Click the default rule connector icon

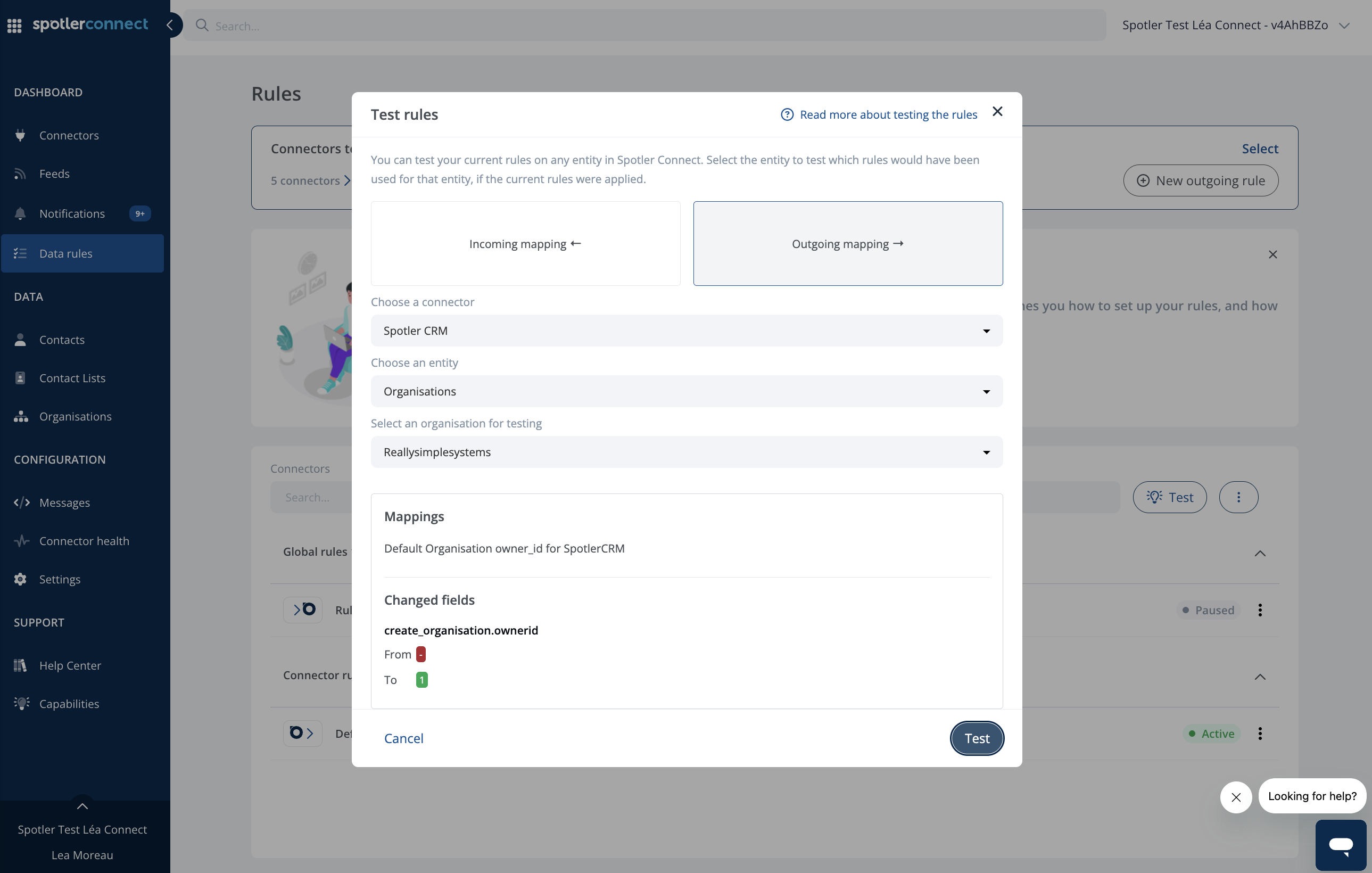pyautogui.click(x=303, y=733)
